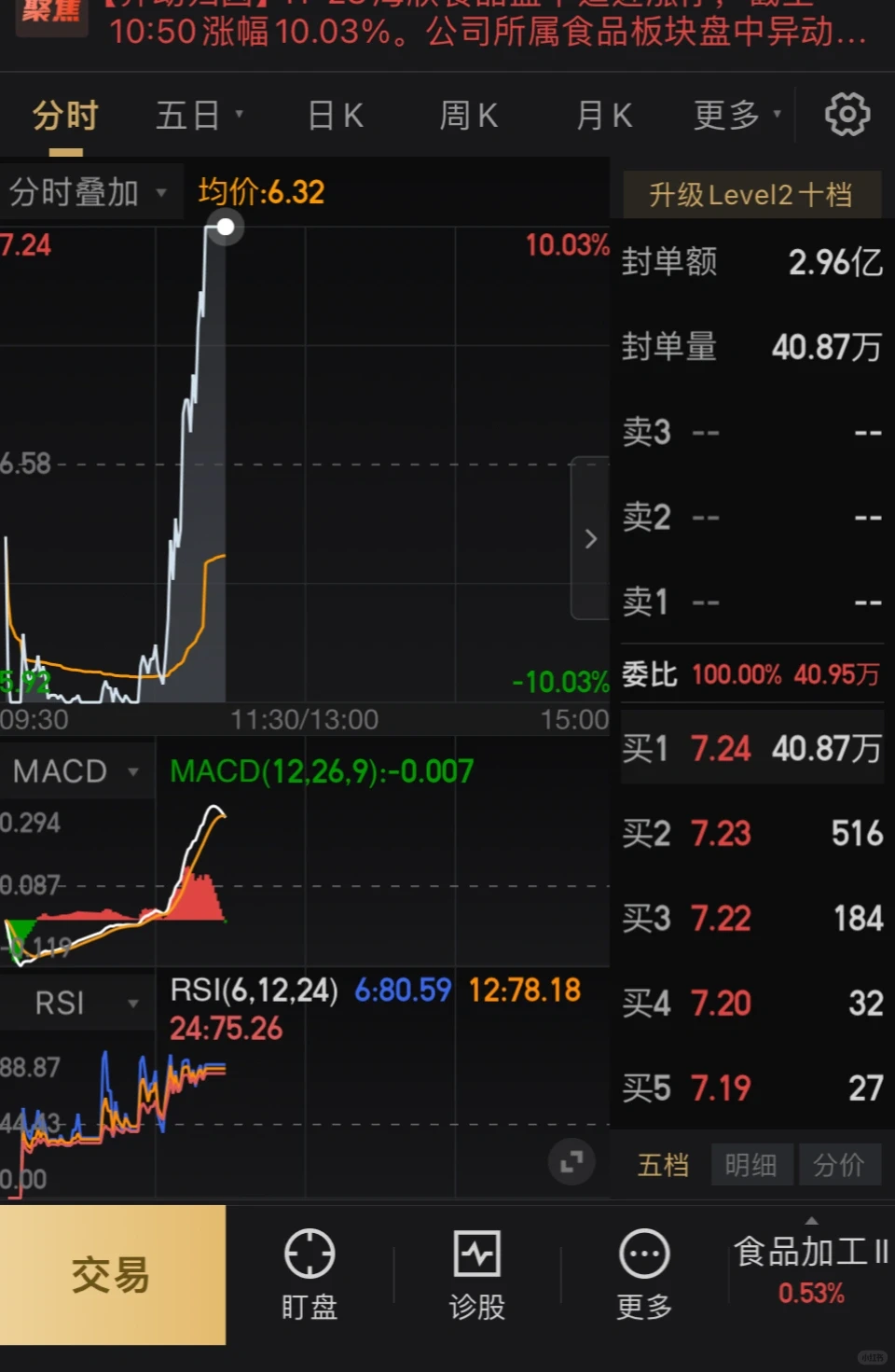Open the MACD indicator dropdown

coord(76,770)
